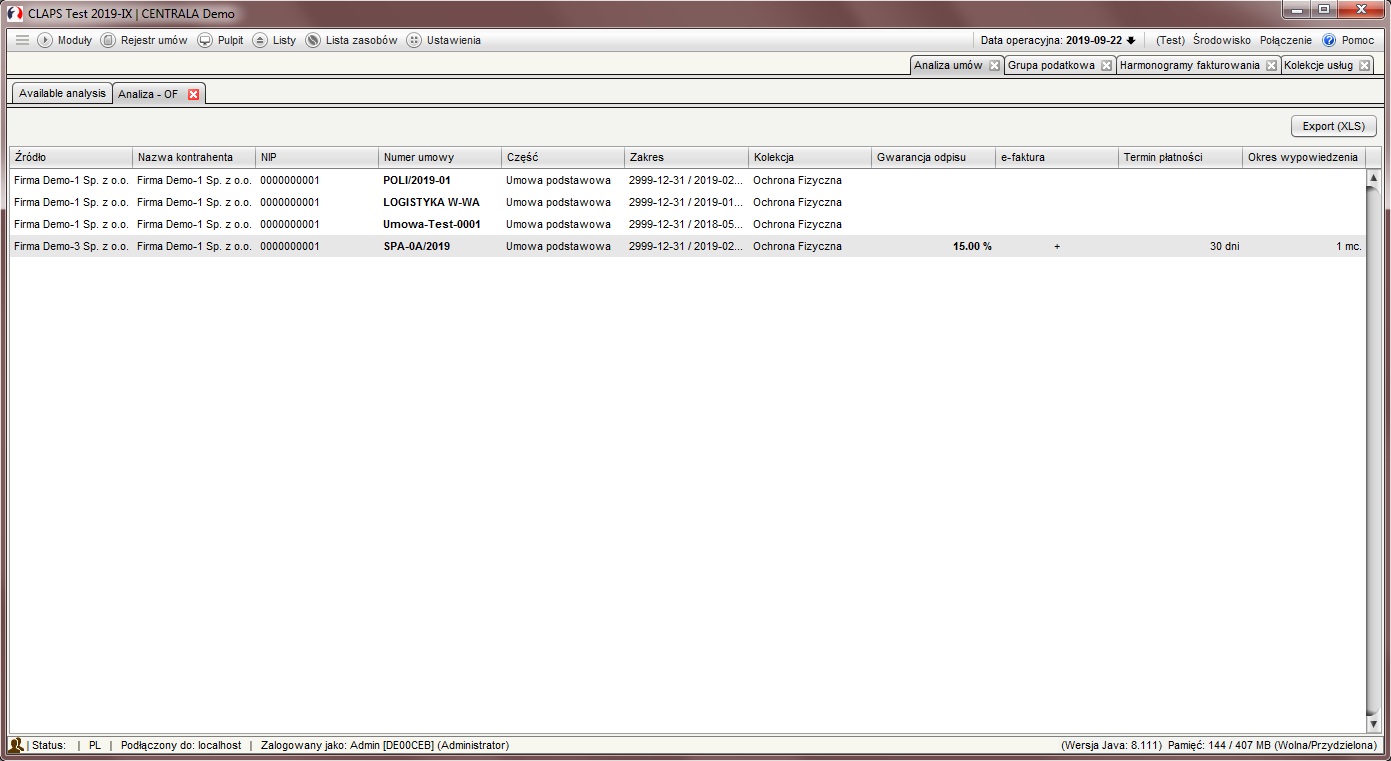The width and height of the screenshot is (1391, 761).
Task: Sort by Gwarancja odpisu column header
Action: 933,157
